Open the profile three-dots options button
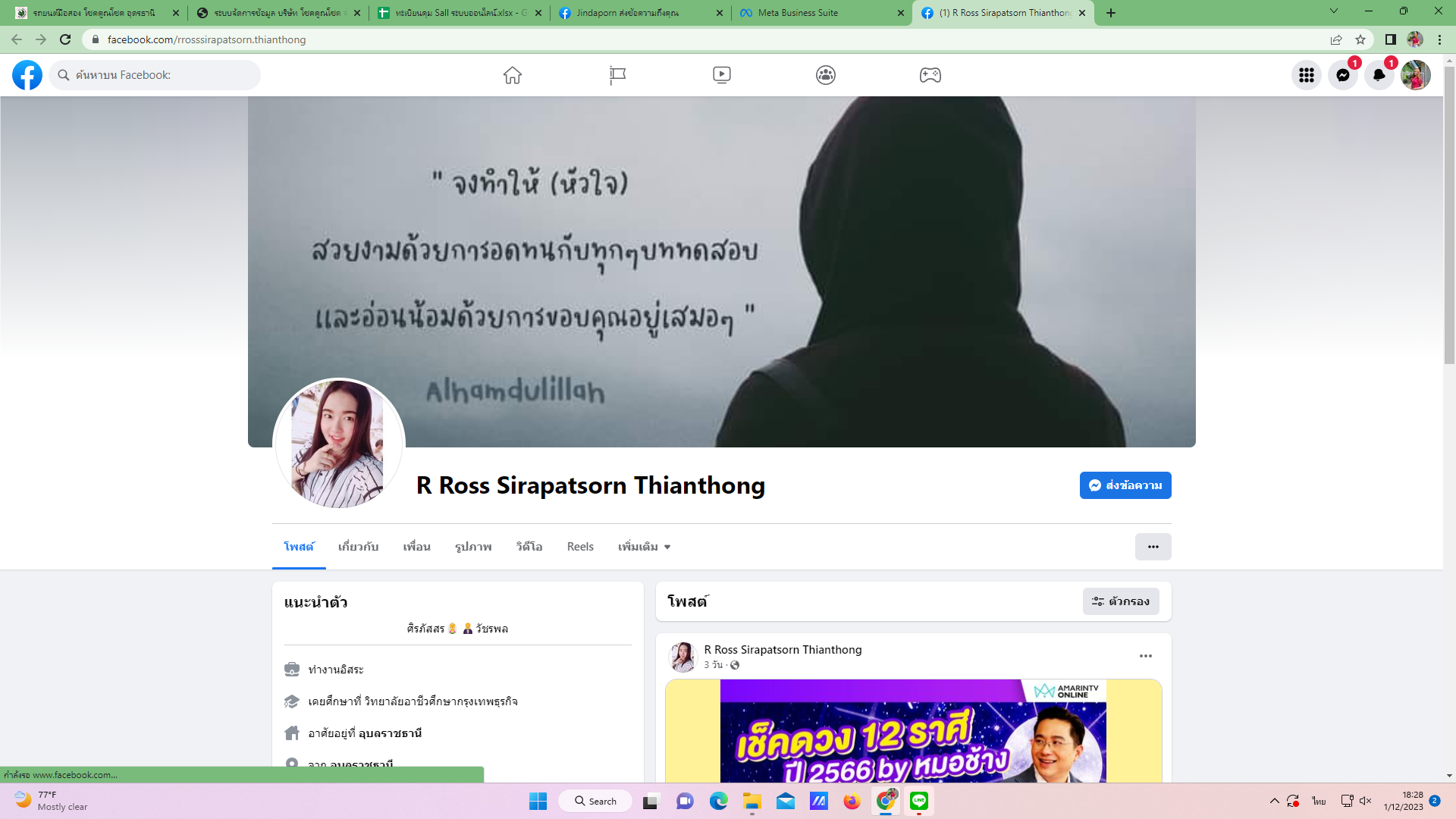The height and width of the screenshot is (819, 1456). [x=1153, y=547]
